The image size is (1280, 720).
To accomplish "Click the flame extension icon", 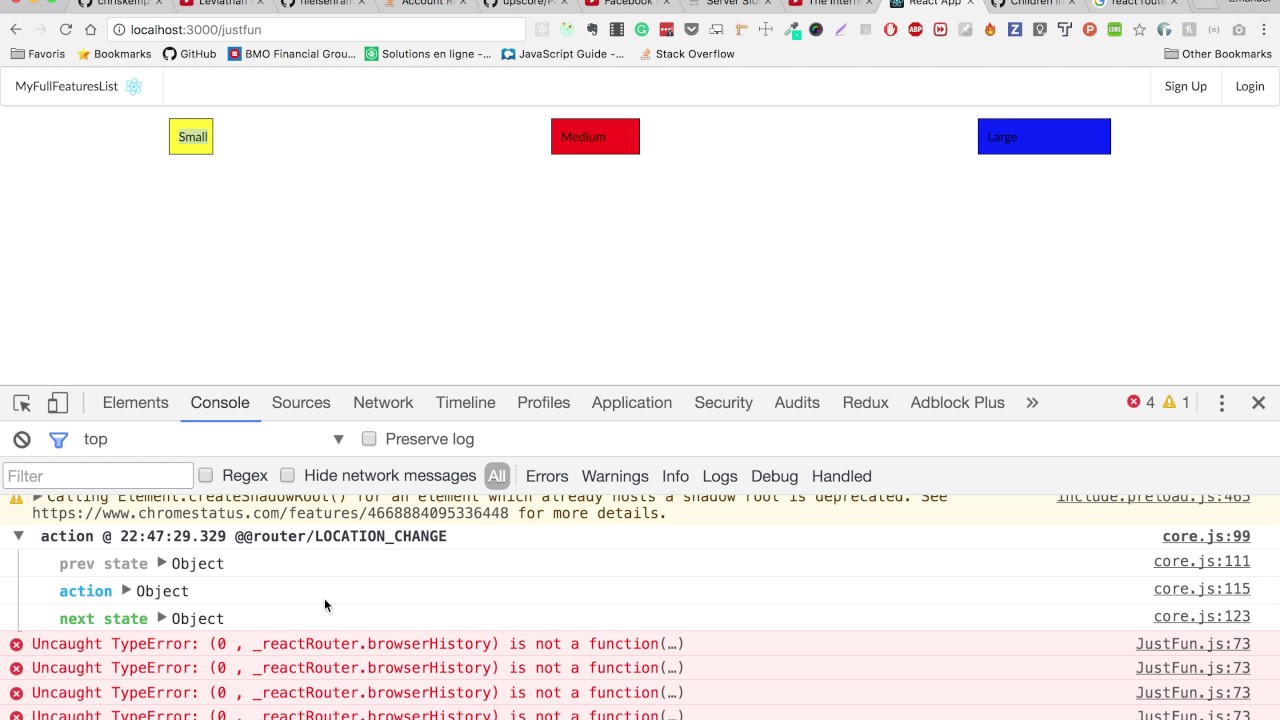I will [990, 30].
